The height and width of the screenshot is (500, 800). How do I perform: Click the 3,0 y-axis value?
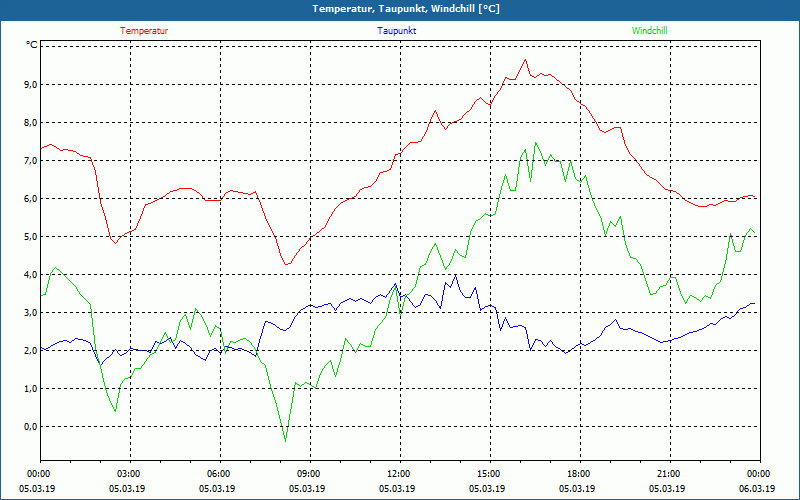coord(32,313)
